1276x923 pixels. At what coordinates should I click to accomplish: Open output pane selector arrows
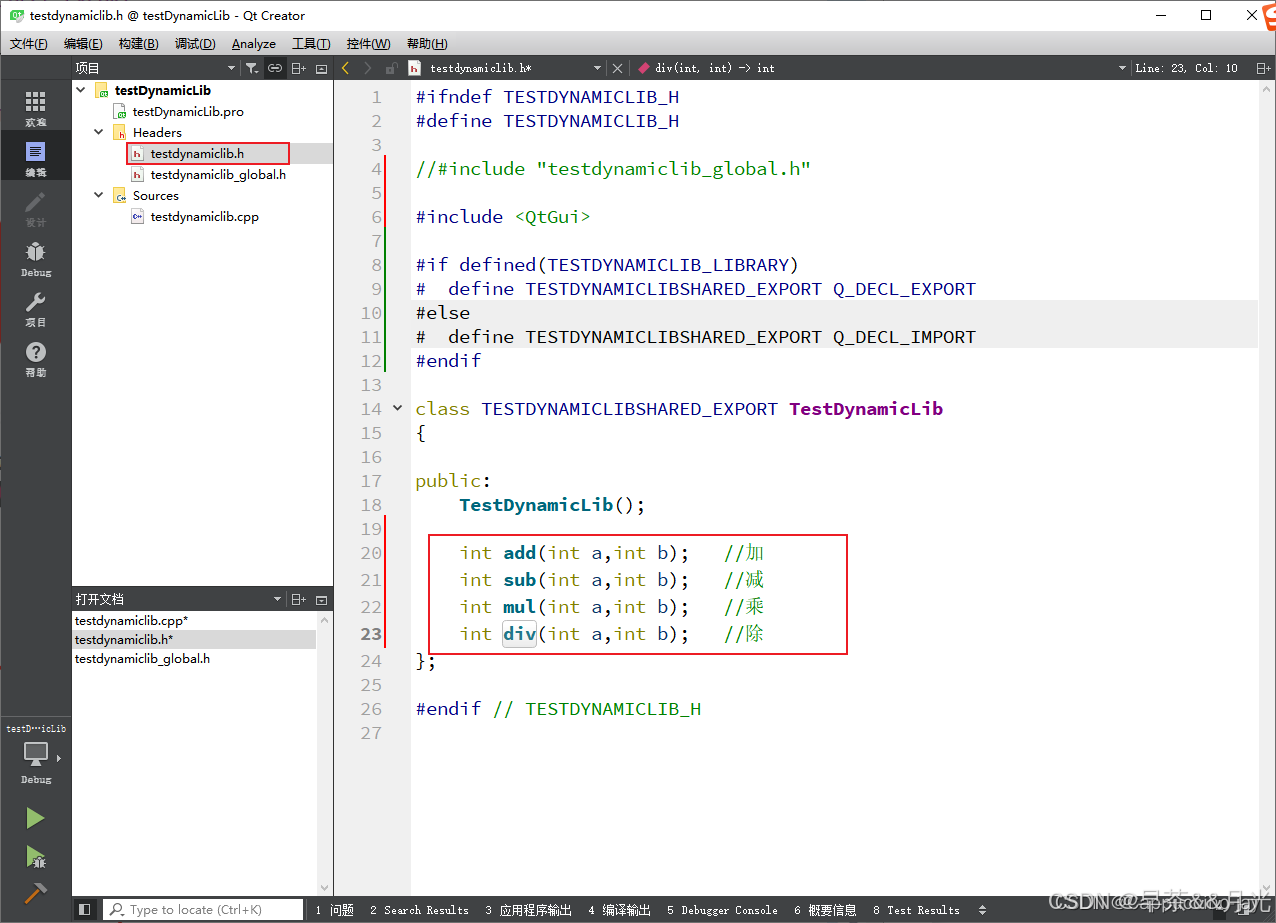click(982, 910)
